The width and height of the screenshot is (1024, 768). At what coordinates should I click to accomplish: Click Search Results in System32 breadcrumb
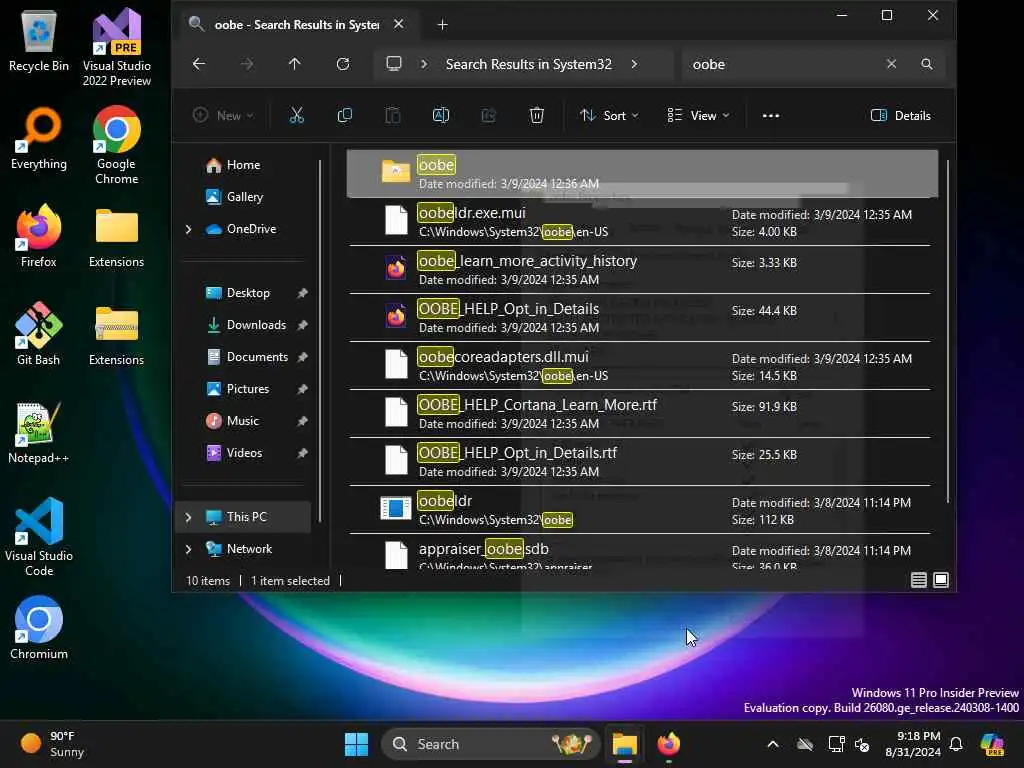(x=528, y=64)
